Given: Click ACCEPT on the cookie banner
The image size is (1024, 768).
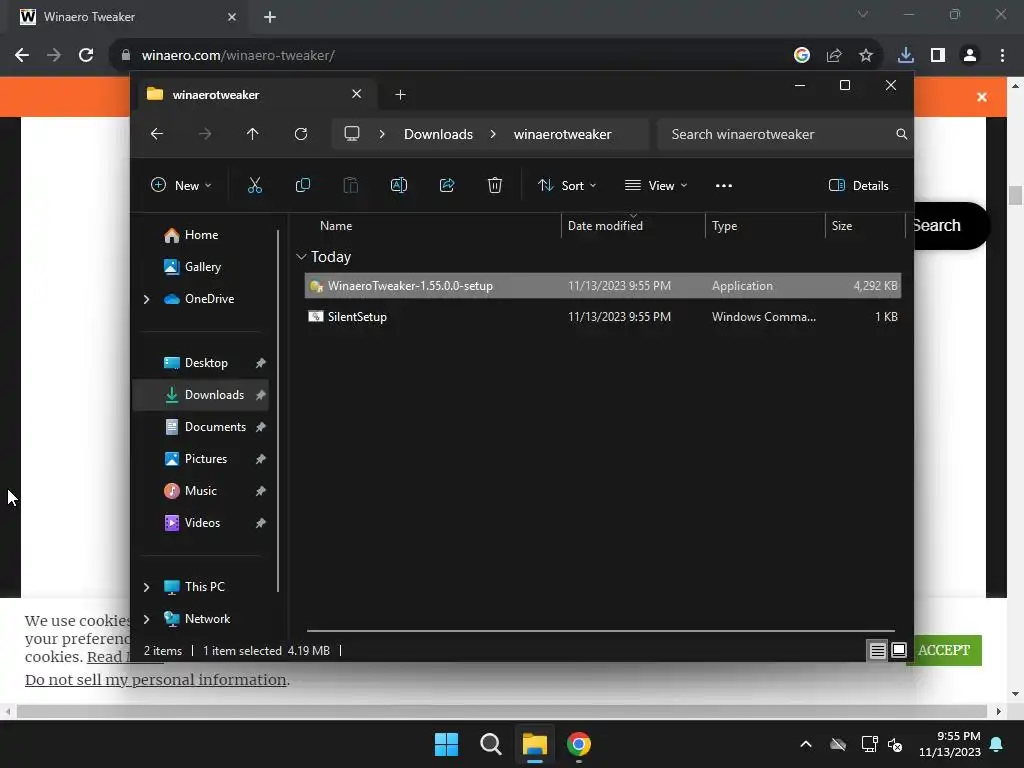Looking at the screenshot, I should tap(944, 650).
